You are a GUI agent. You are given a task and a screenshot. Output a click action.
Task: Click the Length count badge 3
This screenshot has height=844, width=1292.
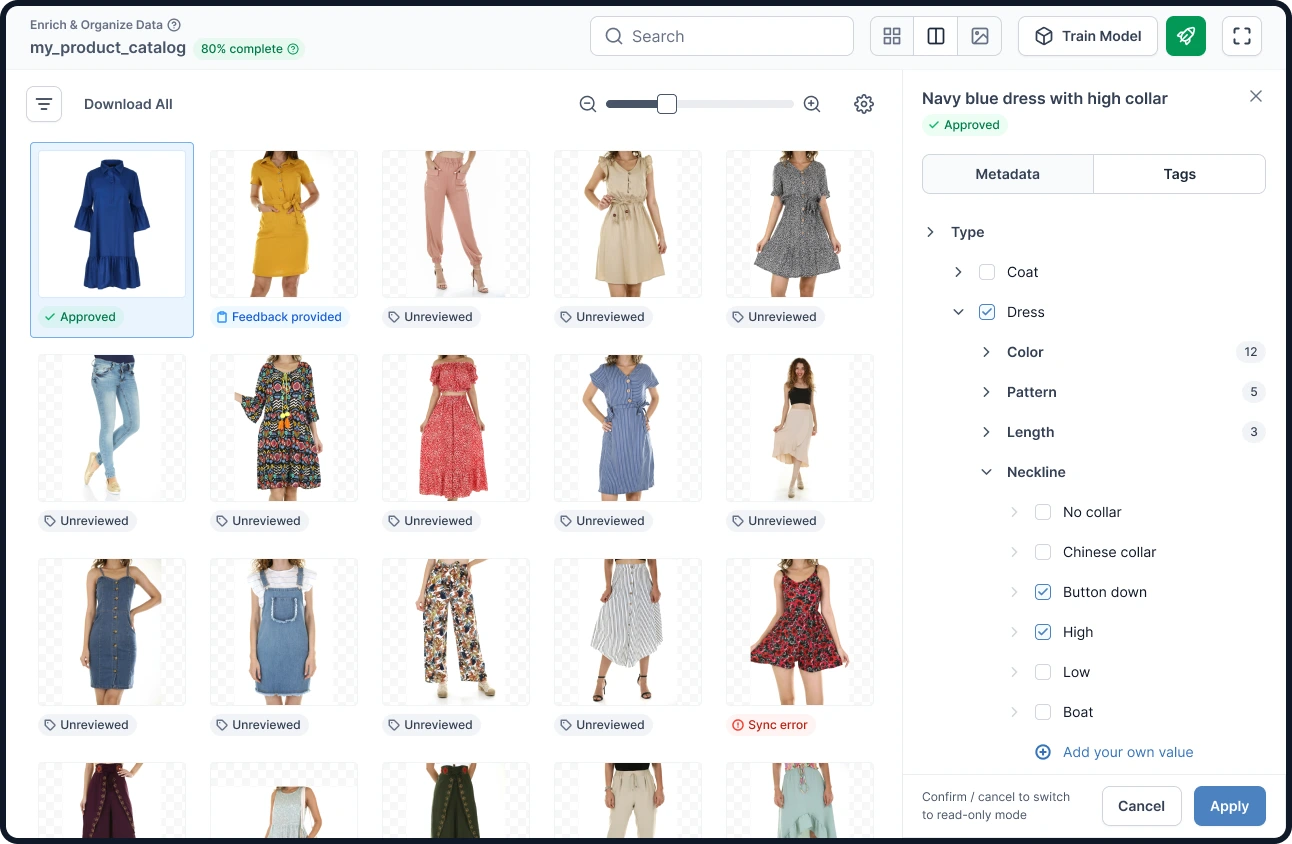tap(1254, 432)
